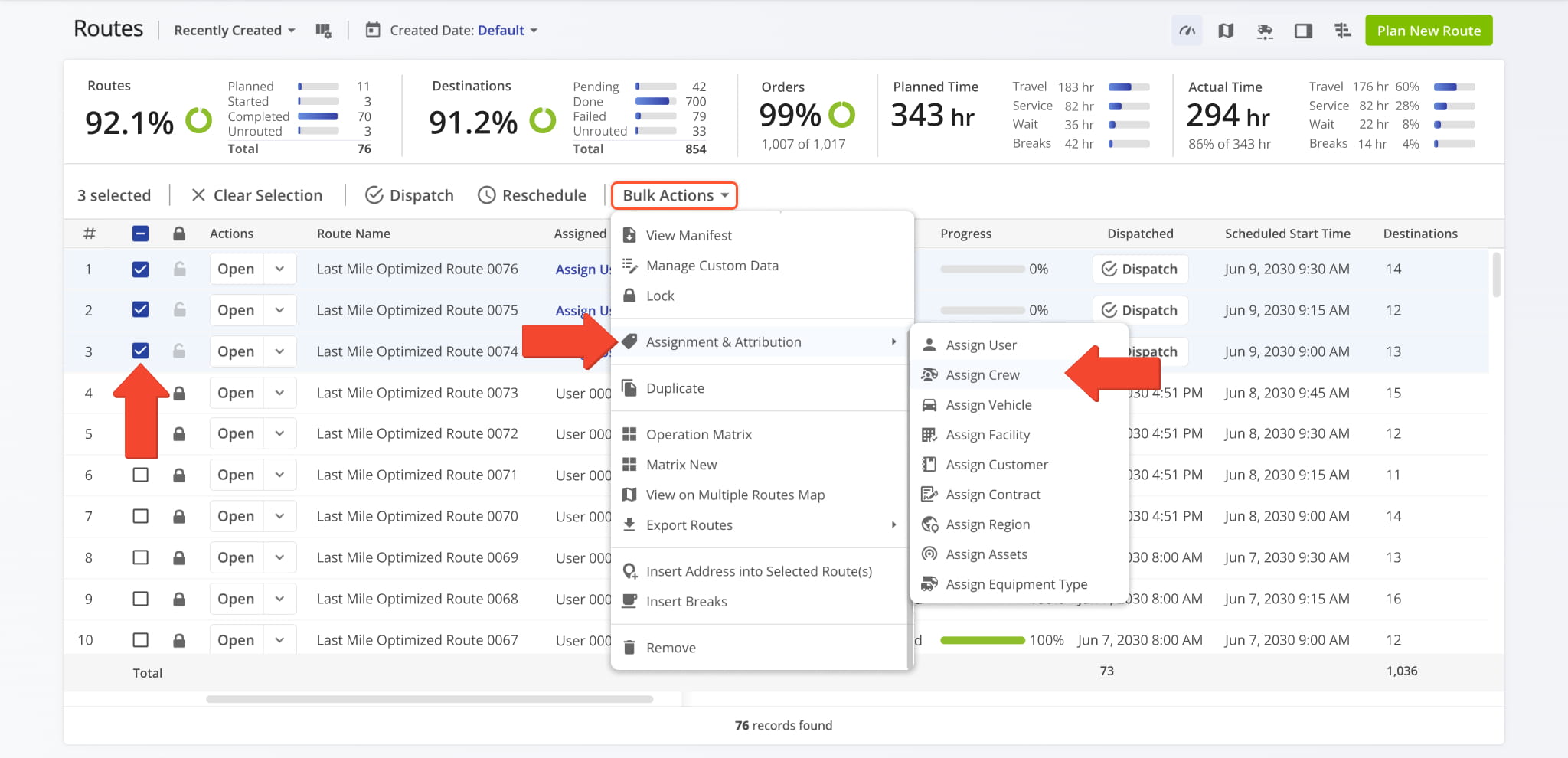Image resolution: width=1568 pixels, height=758 pixels.
Task: Click the calendar icon beside Created Date
Action: click(373, 30)
